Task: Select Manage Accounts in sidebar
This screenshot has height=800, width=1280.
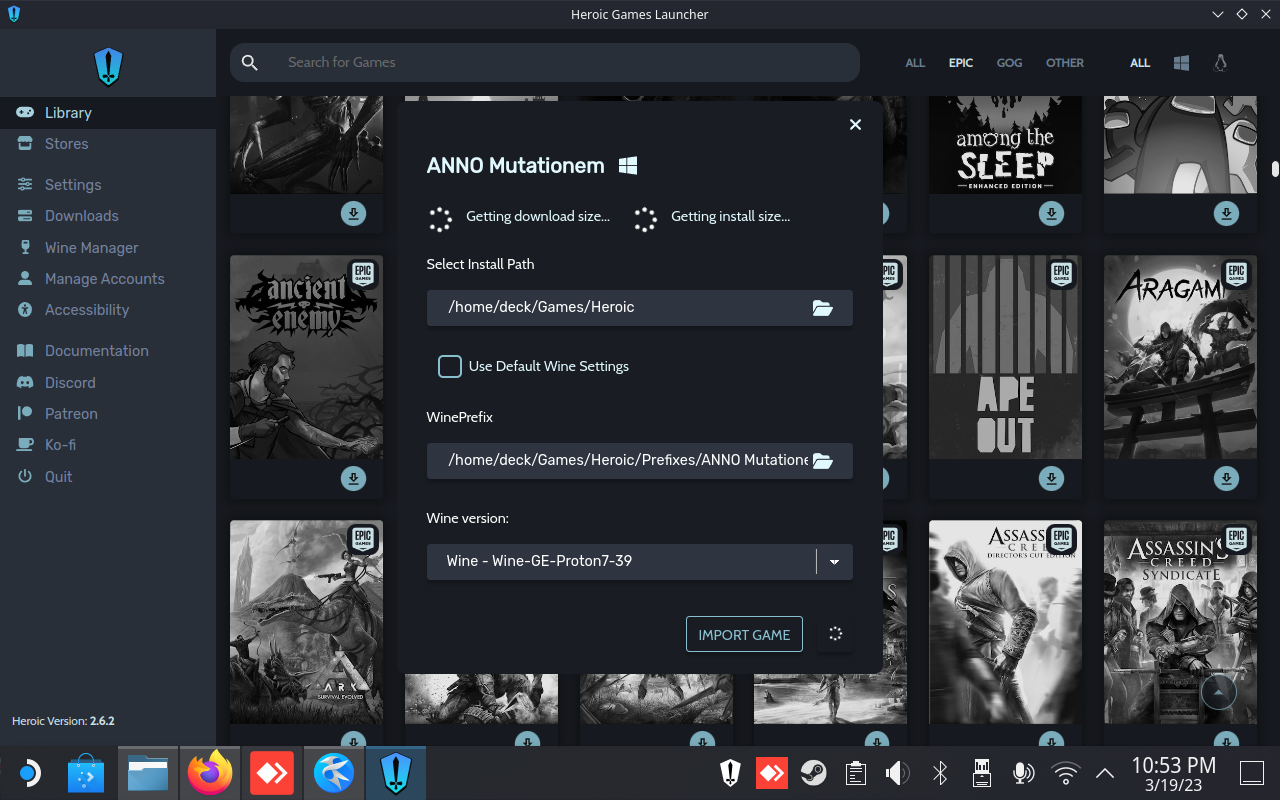Action: click(x=108, y=279)
